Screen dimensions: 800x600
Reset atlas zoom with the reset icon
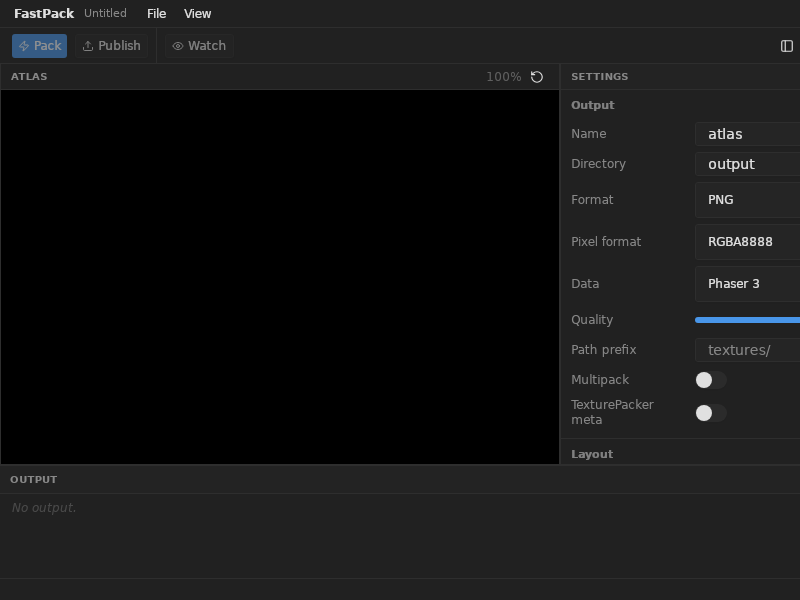coord(537,77)
